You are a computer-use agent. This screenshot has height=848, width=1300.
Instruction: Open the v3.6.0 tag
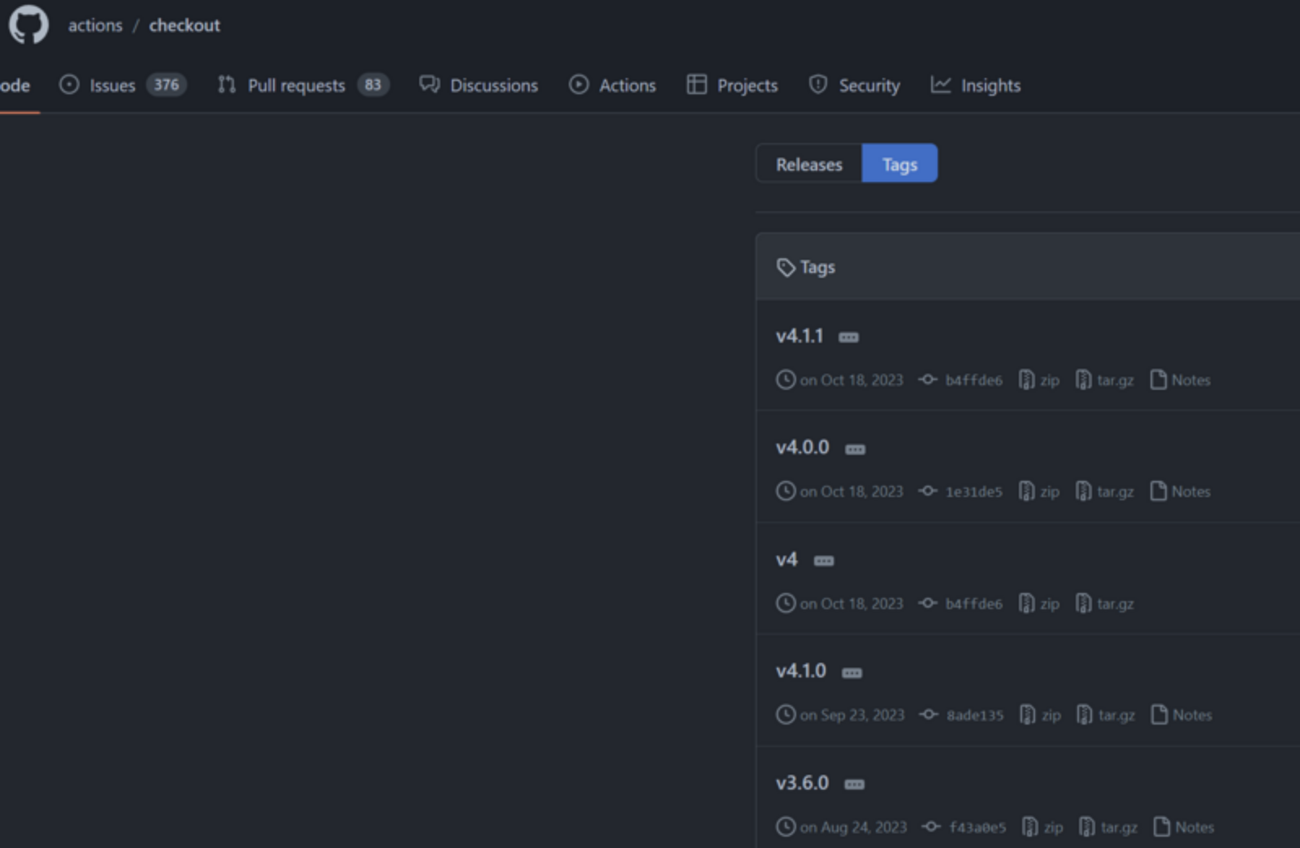(x=803, y=783)
